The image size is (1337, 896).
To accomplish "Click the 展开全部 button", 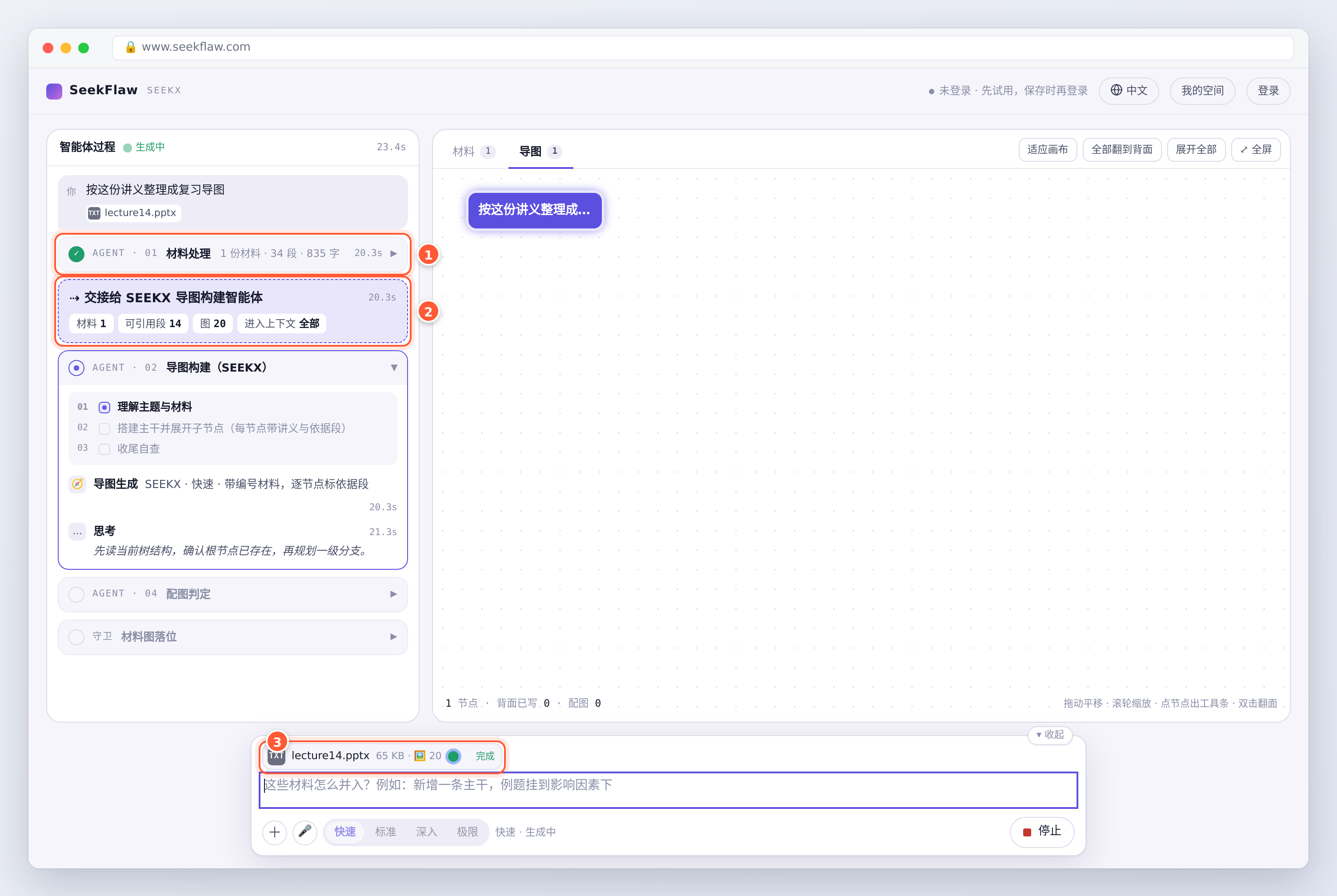I will pos(1197,150).
